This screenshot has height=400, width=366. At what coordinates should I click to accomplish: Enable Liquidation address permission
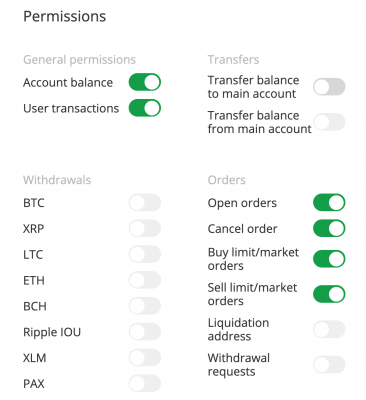point(329,329)
